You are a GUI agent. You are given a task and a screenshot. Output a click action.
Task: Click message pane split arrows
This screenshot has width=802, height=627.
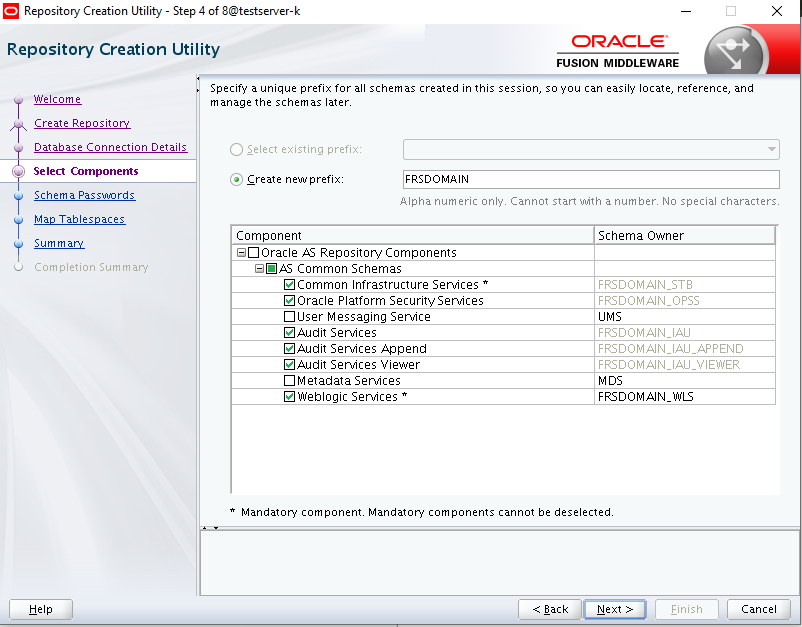210,528
